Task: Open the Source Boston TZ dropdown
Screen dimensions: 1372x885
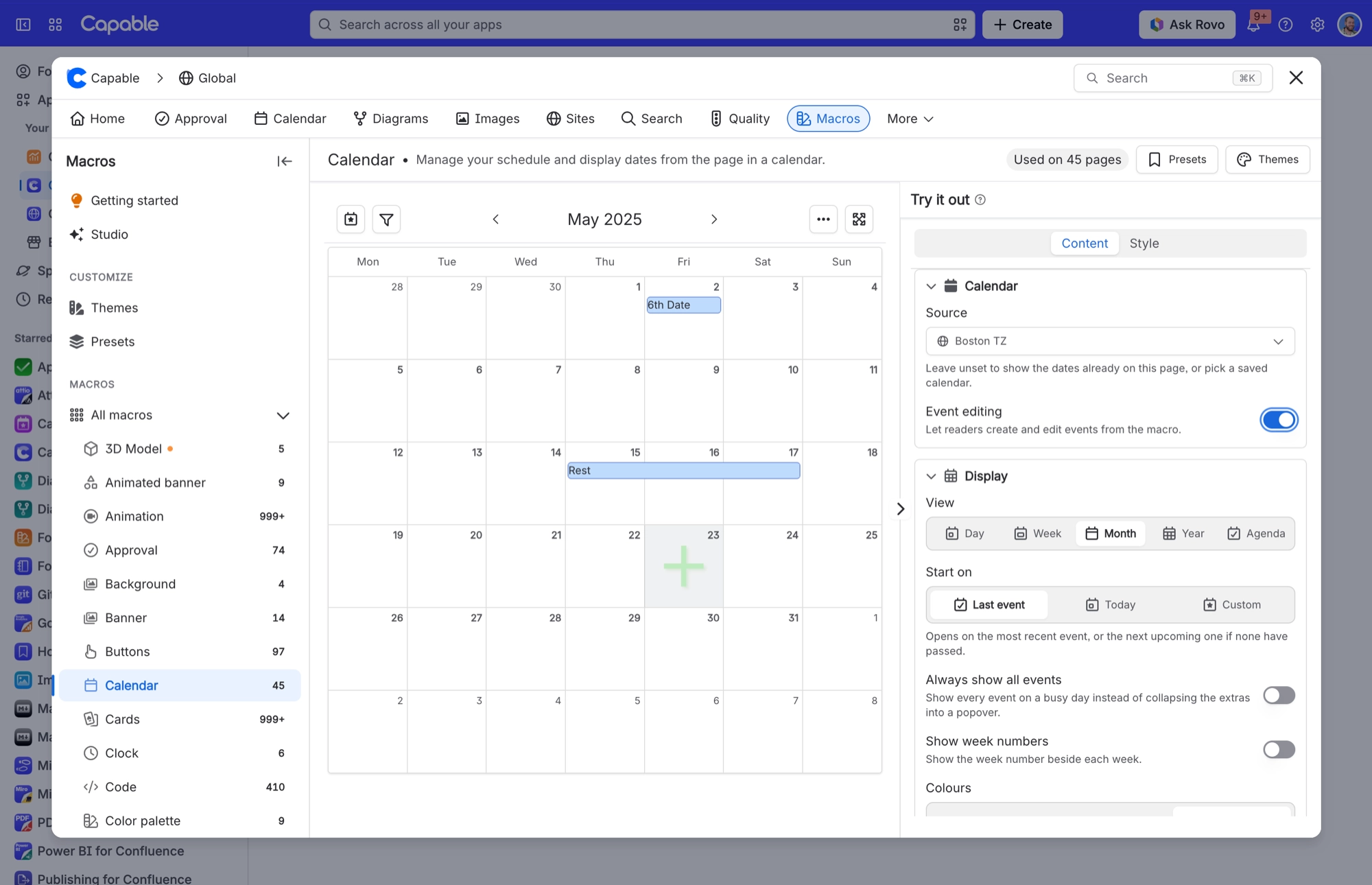Action: click(1110, 342)
